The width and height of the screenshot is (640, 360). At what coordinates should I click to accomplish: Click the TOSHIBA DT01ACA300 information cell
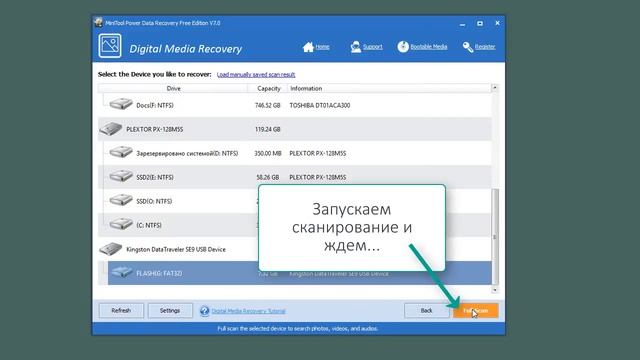(x=320, y=105)
